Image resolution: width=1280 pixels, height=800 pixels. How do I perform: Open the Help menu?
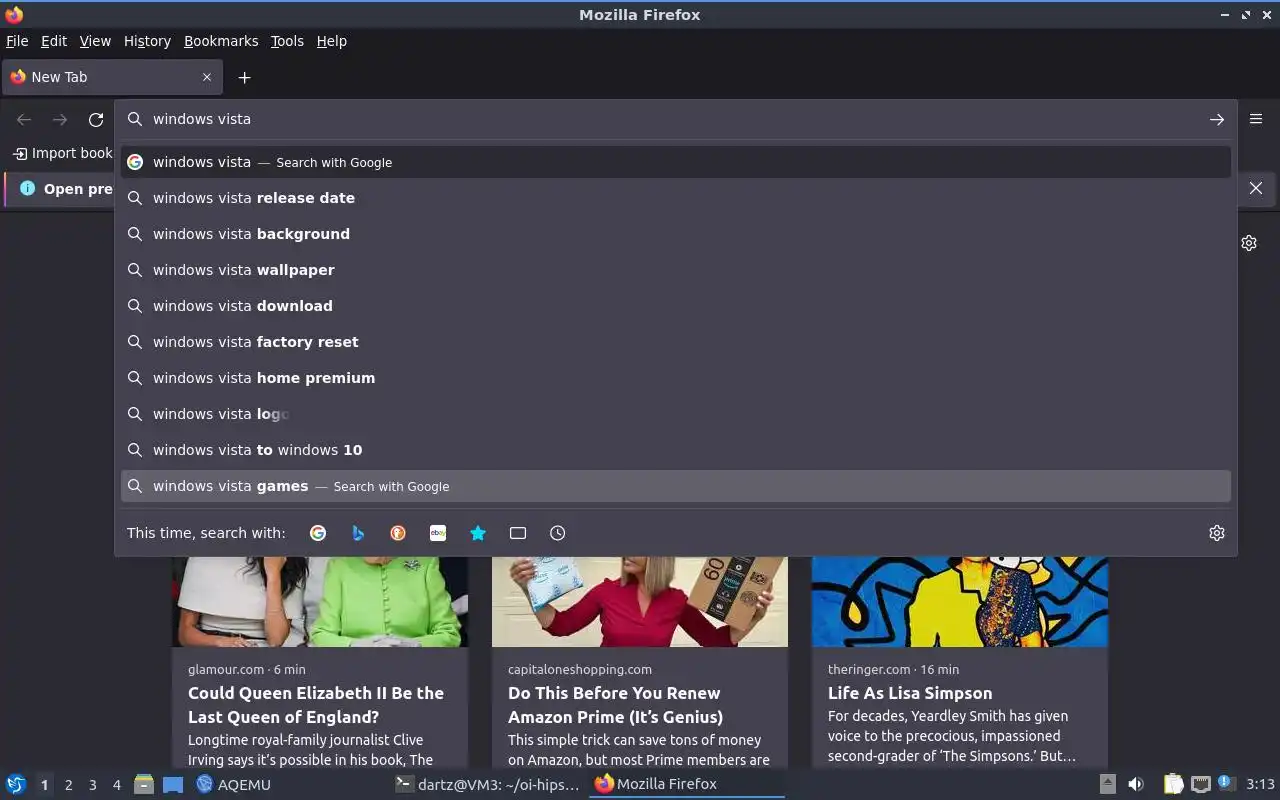point(332,41)
